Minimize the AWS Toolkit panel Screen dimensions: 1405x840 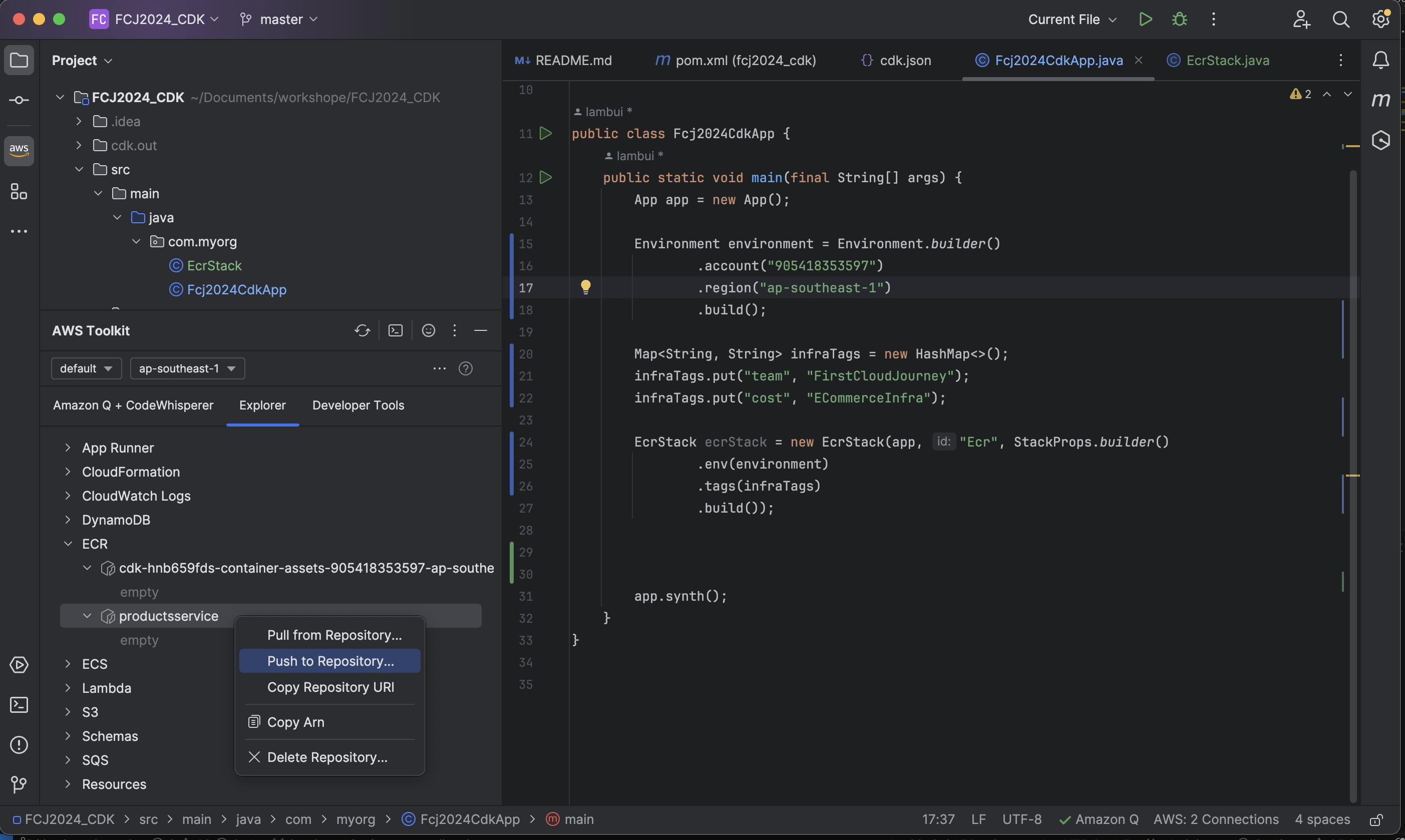click(x=481, y=330)
